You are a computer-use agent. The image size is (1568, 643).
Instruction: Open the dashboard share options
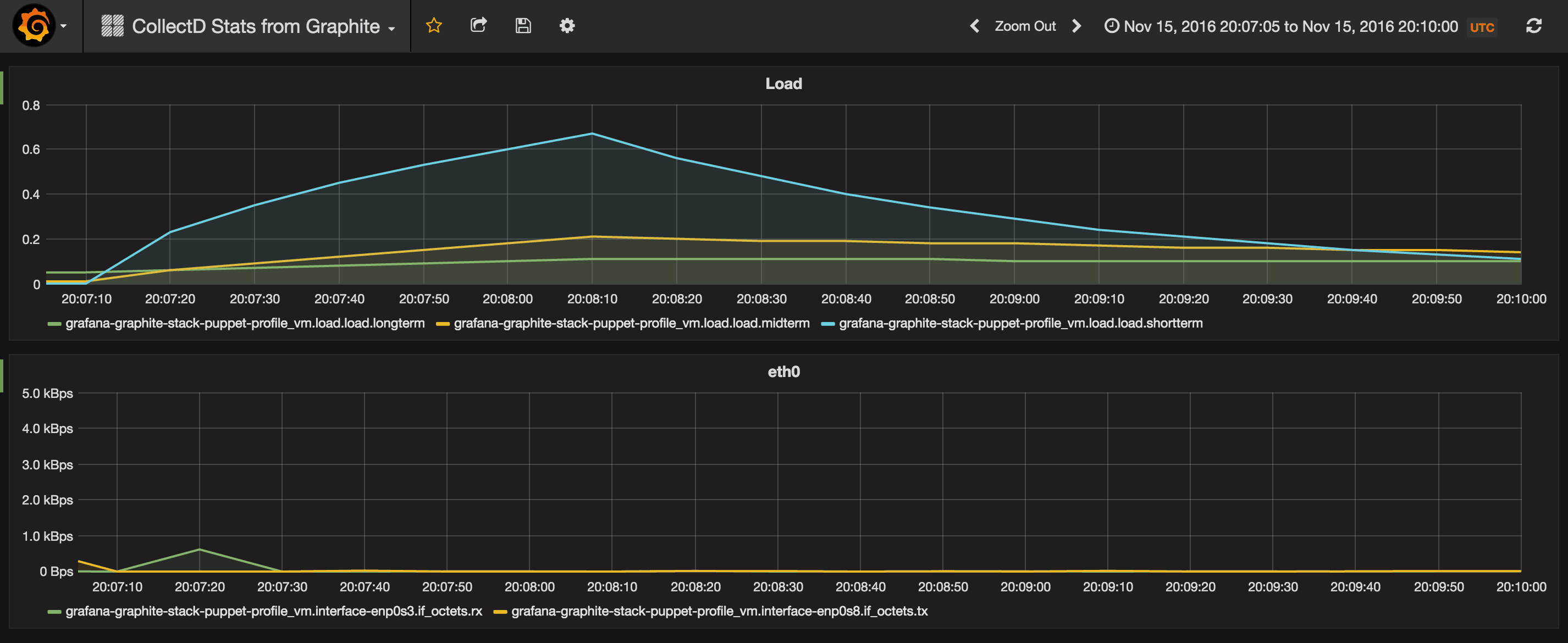click(478, 25)
